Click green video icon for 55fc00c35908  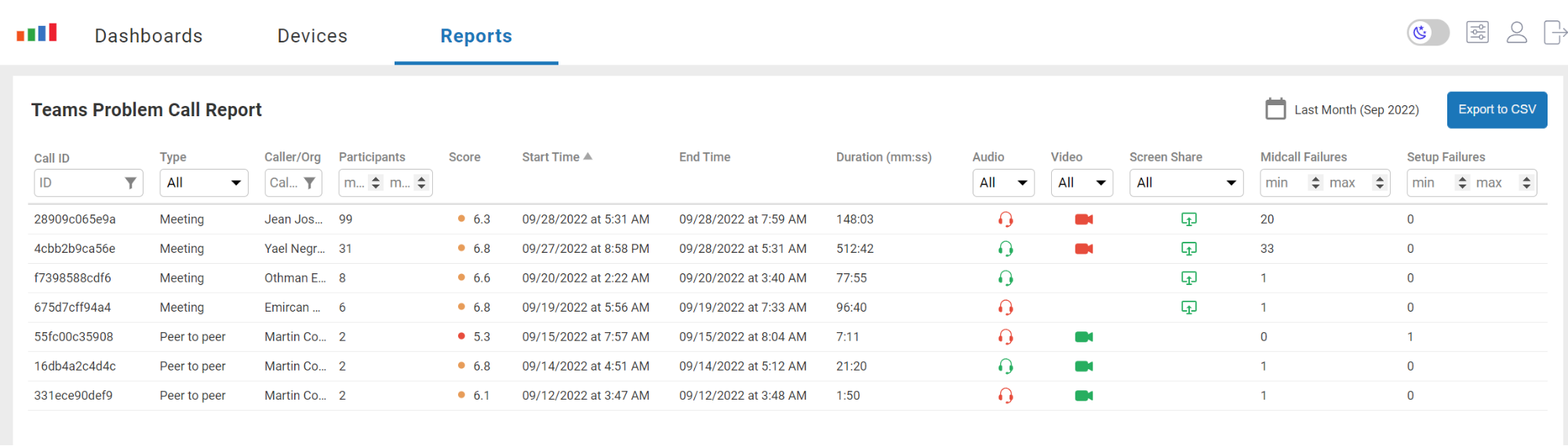(x=1083, y=337)
